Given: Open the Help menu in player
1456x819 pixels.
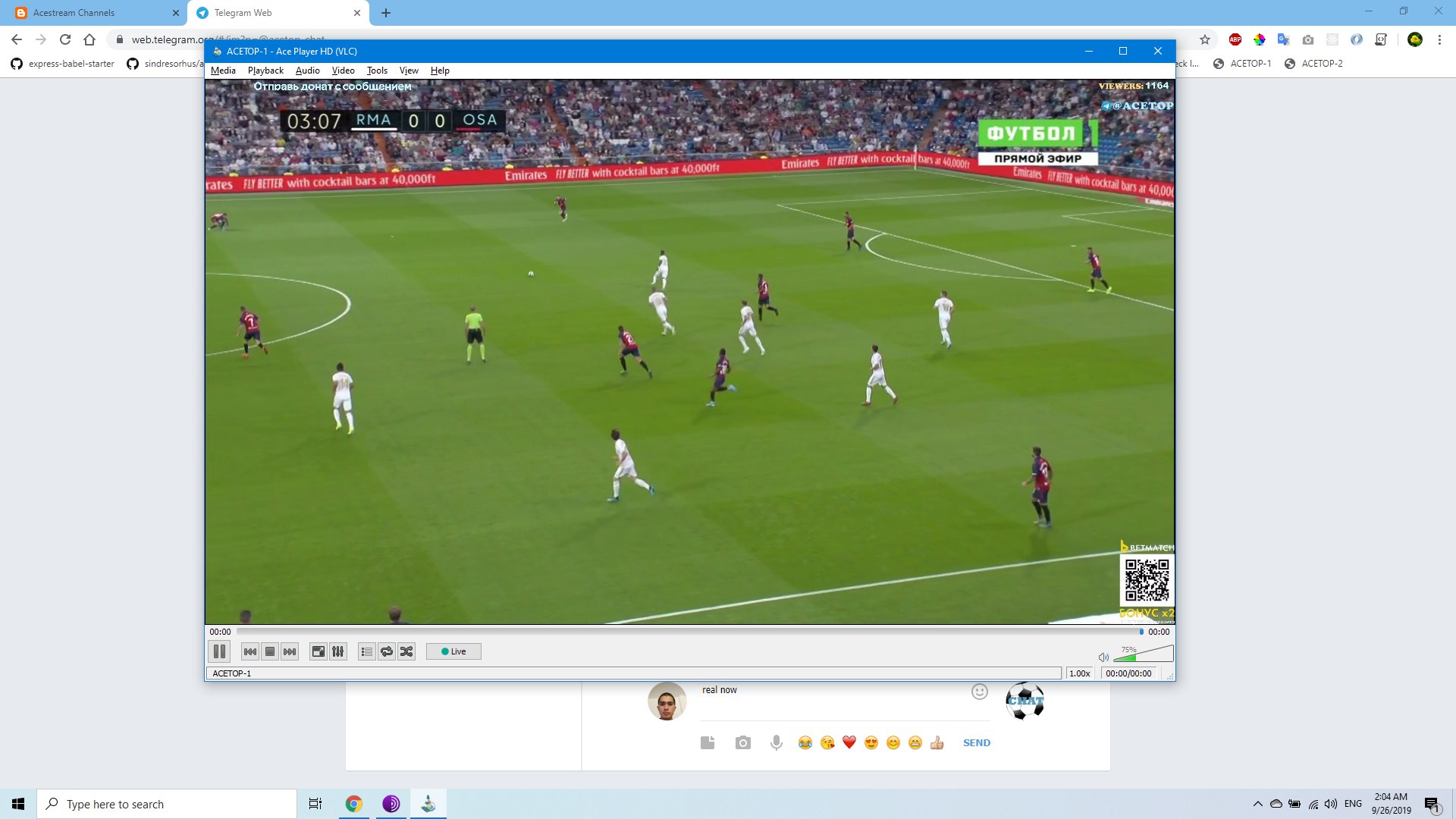Looking at the screenshot, I should (440, 71).
